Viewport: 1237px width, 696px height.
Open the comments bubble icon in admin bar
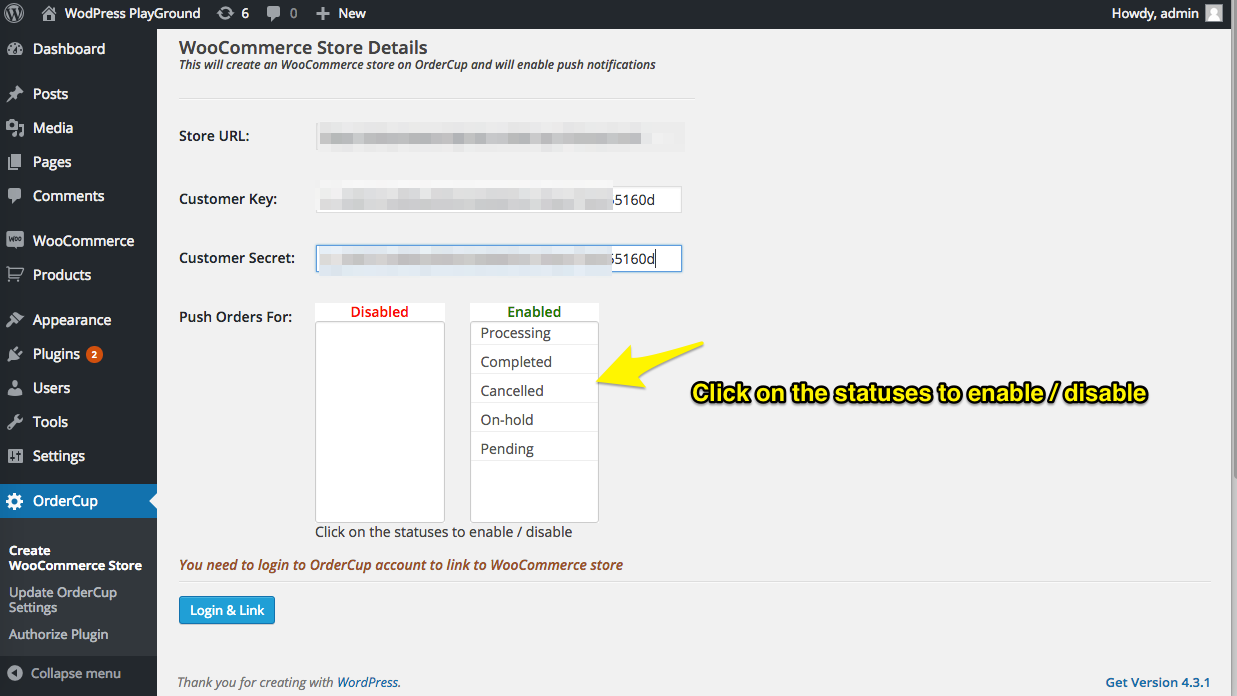point(274,14)
